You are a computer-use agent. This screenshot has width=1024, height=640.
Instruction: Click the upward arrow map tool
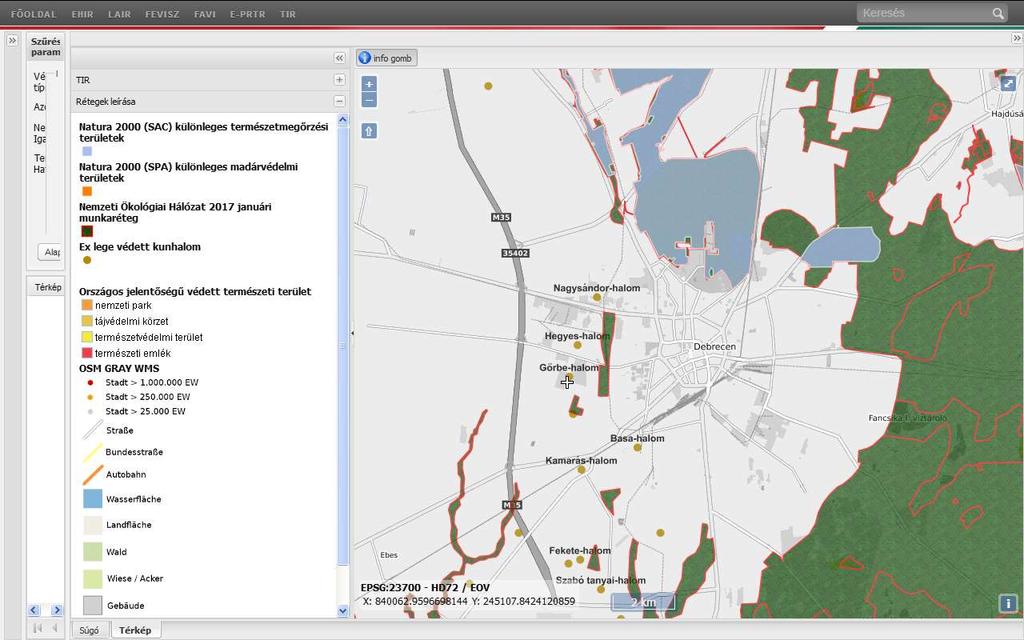tap(369, 131)
